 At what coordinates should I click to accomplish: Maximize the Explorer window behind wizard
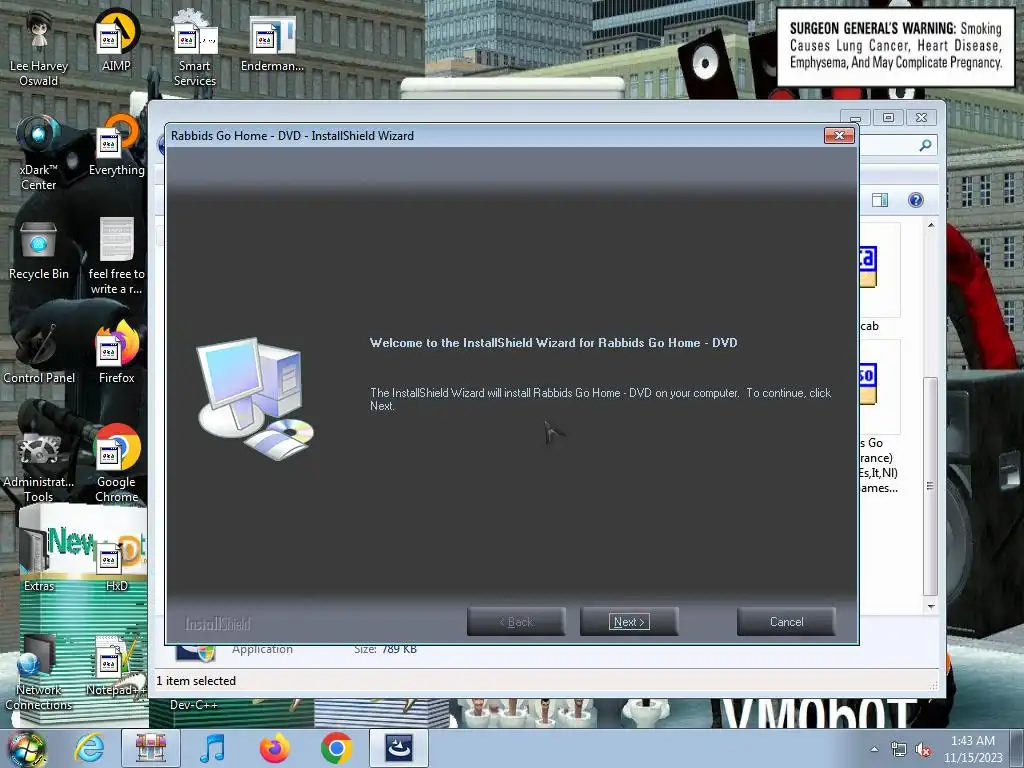(x=888, y=118)
